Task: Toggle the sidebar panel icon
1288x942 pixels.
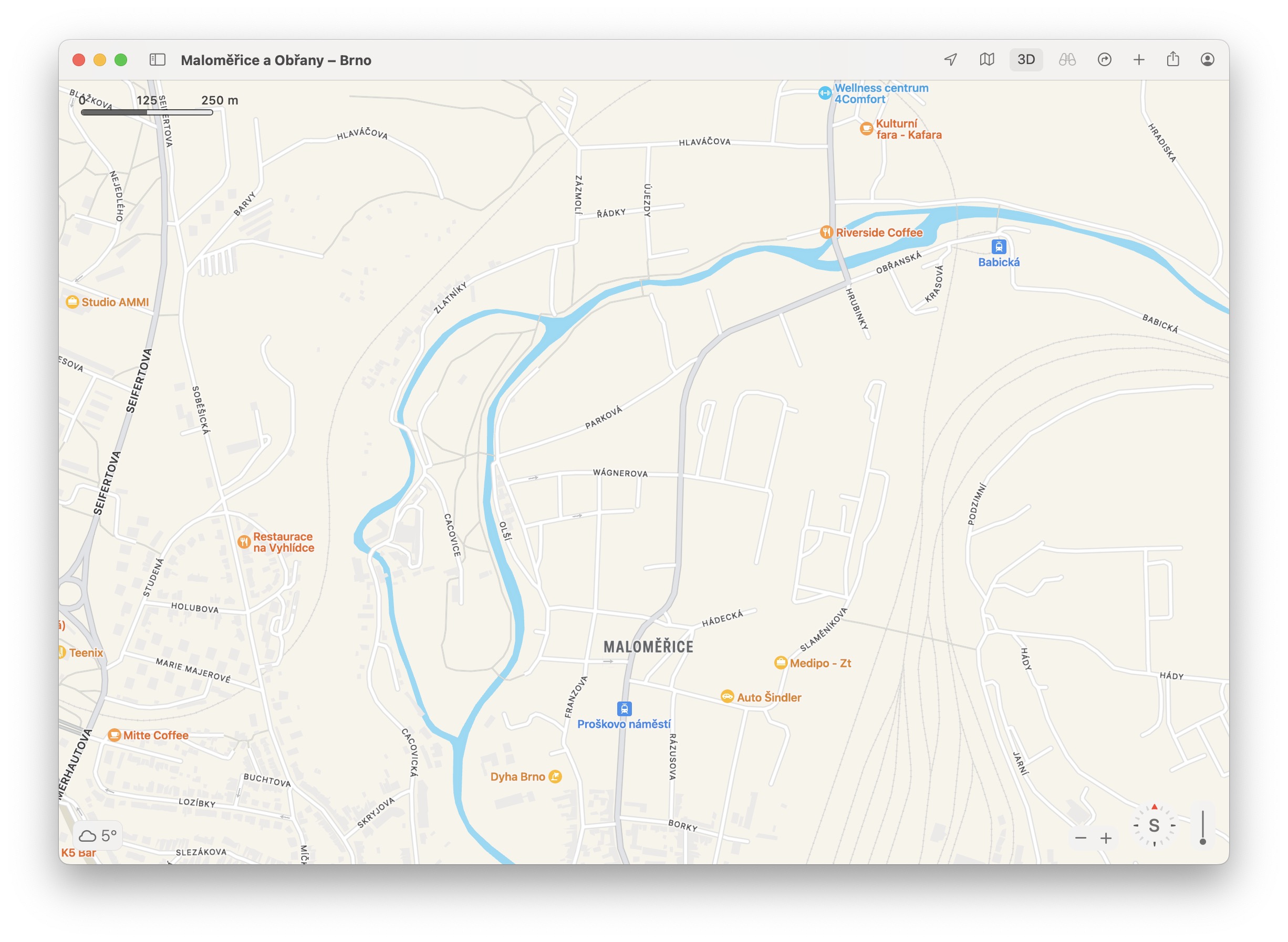Action: [158, 60]
